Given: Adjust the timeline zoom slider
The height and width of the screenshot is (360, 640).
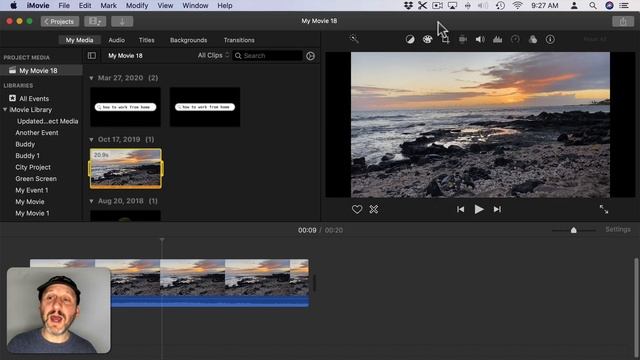Looking at the screenshot, I should (573, 230).
